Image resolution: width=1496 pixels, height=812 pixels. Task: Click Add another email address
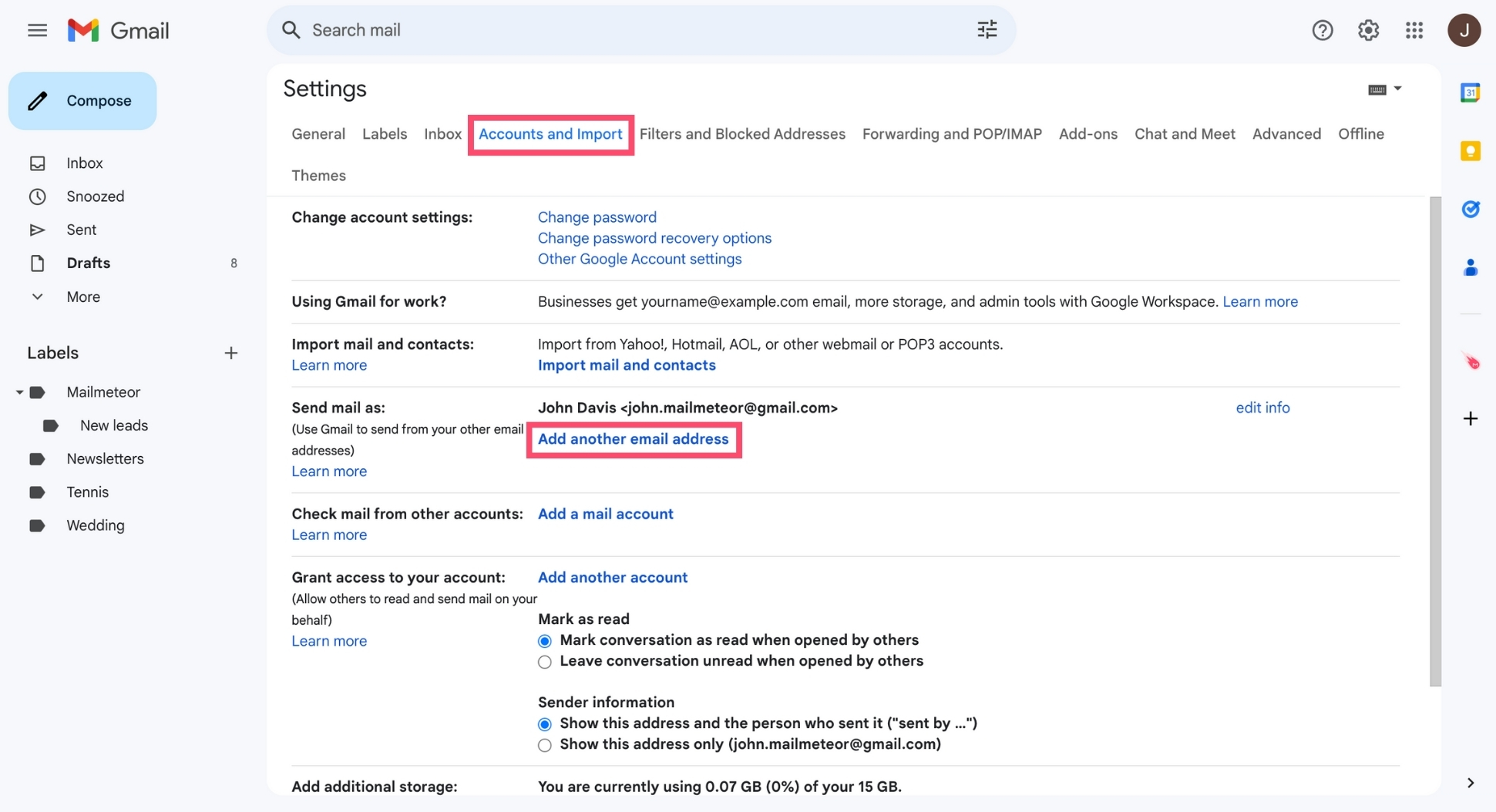click(x=633, y=439)
